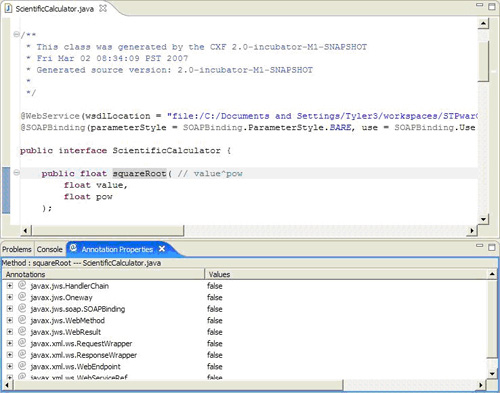Click the Java file icon on the editor tab

tap(8, 8)
